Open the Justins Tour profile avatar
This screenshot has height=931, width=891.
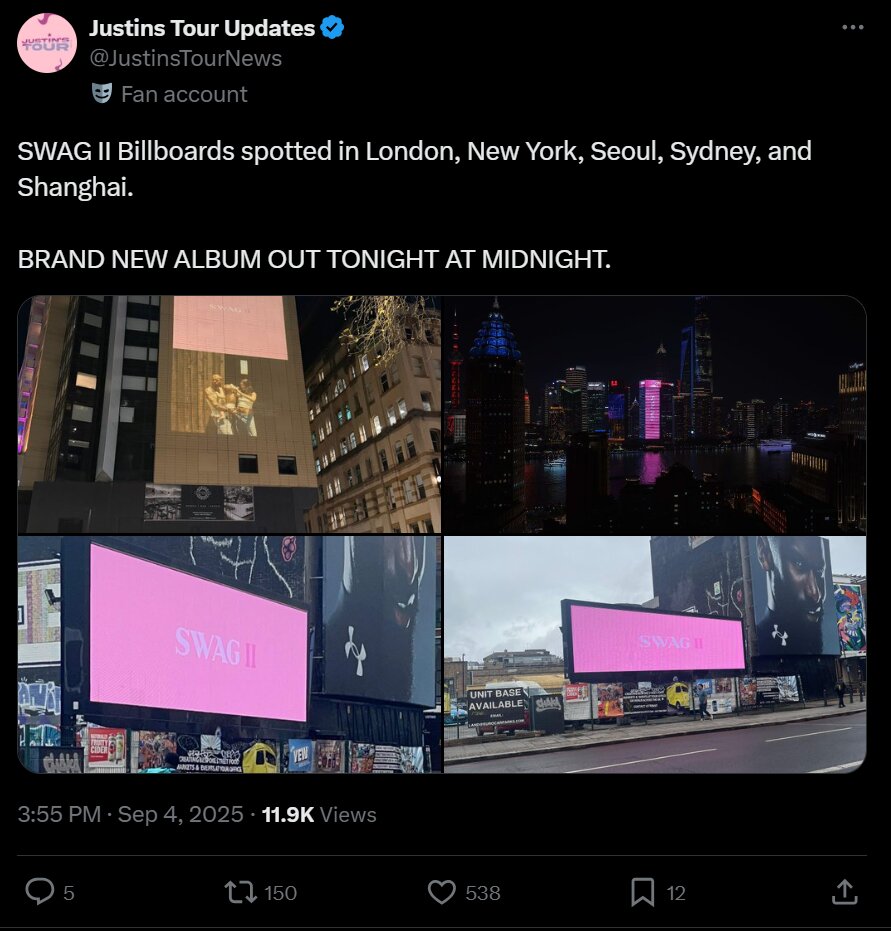[47, 43]
